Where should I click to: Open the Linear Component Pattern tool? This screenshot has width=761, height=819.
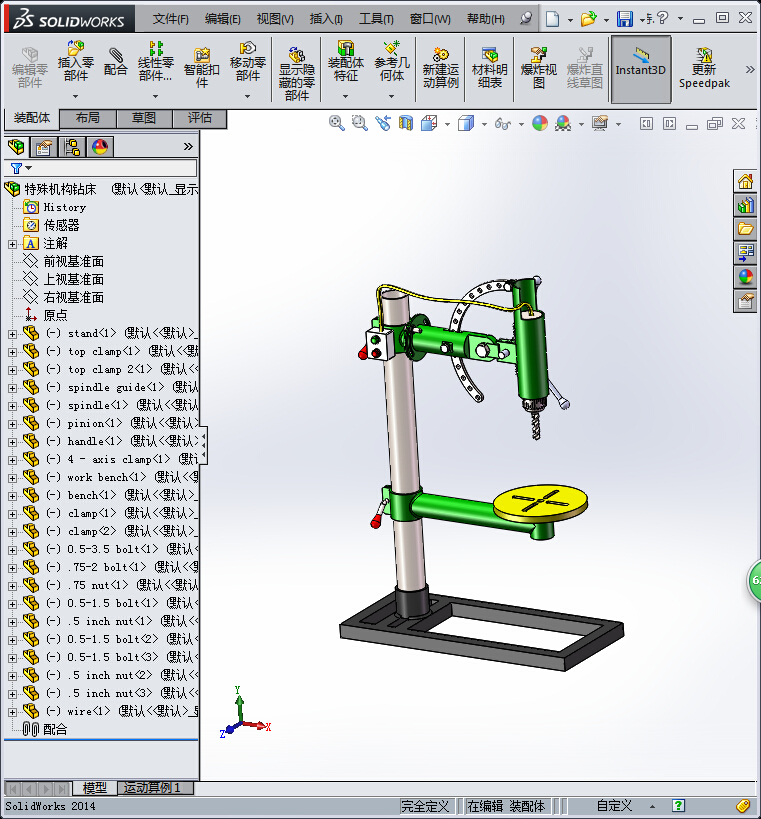tap(155, 62)
